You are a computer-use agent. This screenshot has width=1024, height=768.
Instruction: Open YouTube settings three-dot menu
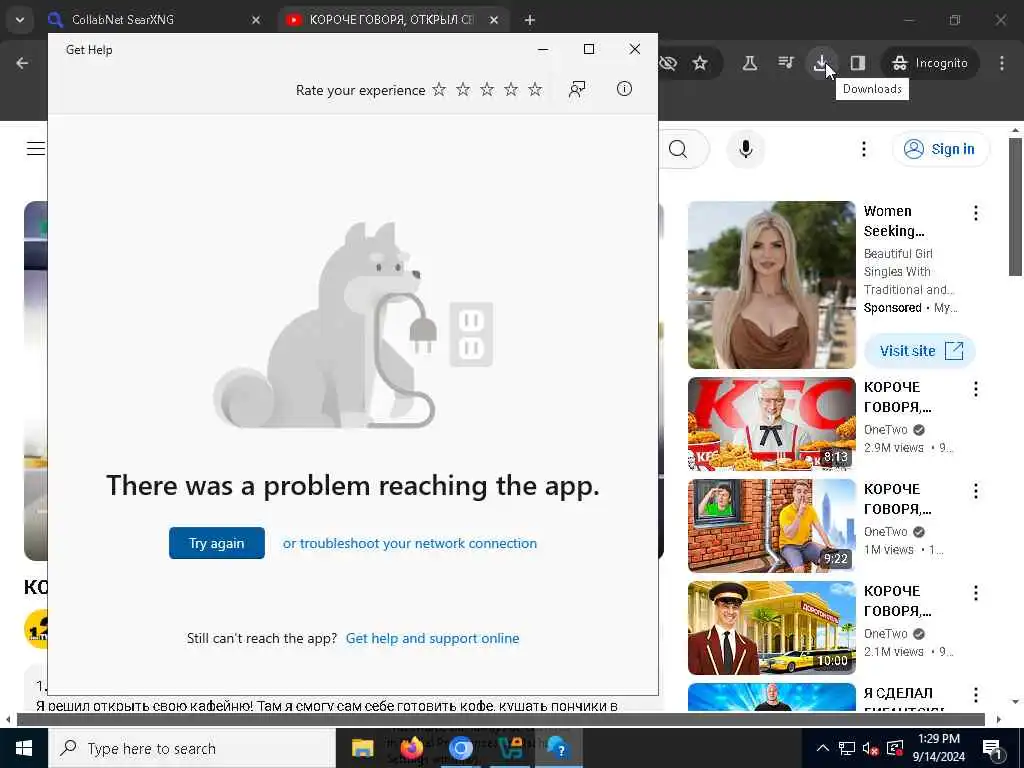click(x=863, y=150)
